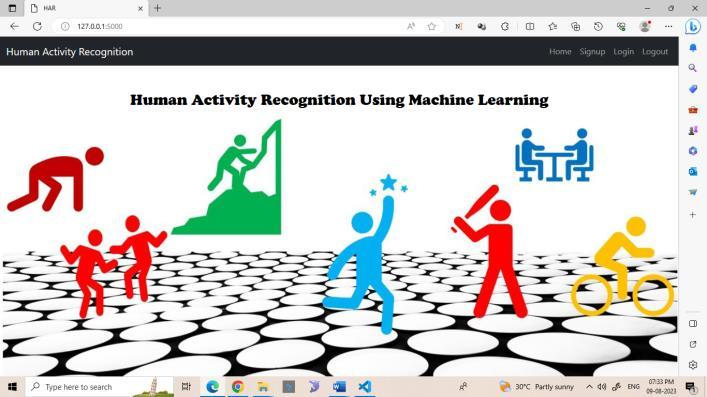Select Logout in the navigation bar
This screenshot has width=707, height=397.
pos(655,51)
